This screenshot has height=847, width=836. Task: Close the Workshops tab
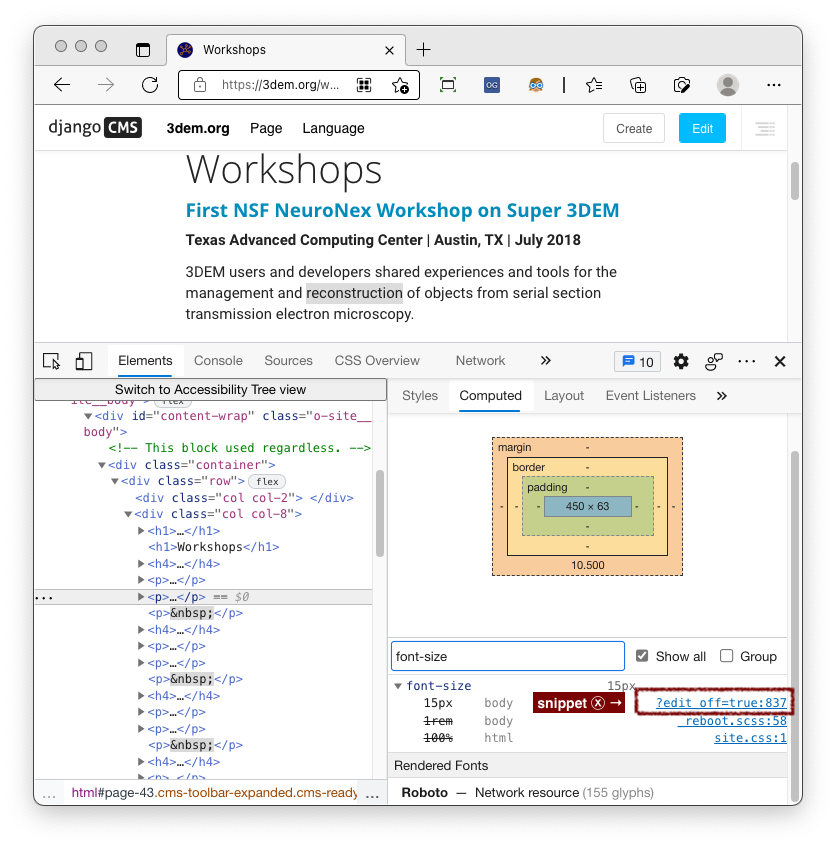[x=389, y=50]
